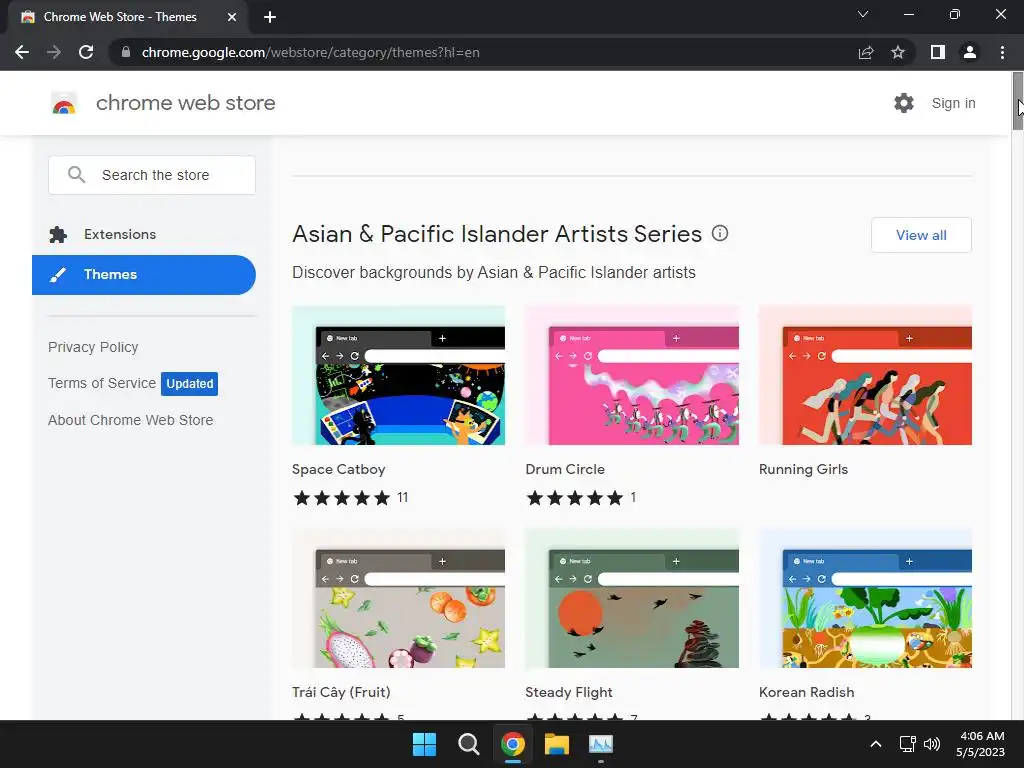The height and width of the screenshot is (768, 1024).
Task: Select the Themes category
Action: point(144,275)
